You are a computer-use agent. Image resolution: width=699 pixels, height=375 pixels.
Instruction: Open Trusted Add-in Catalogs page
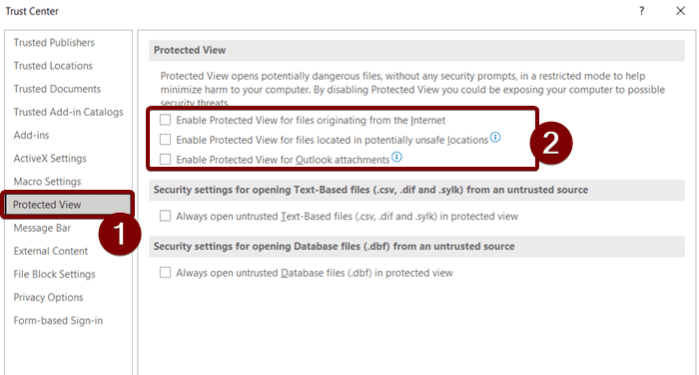pyautogui.click(x=68, y=112)
